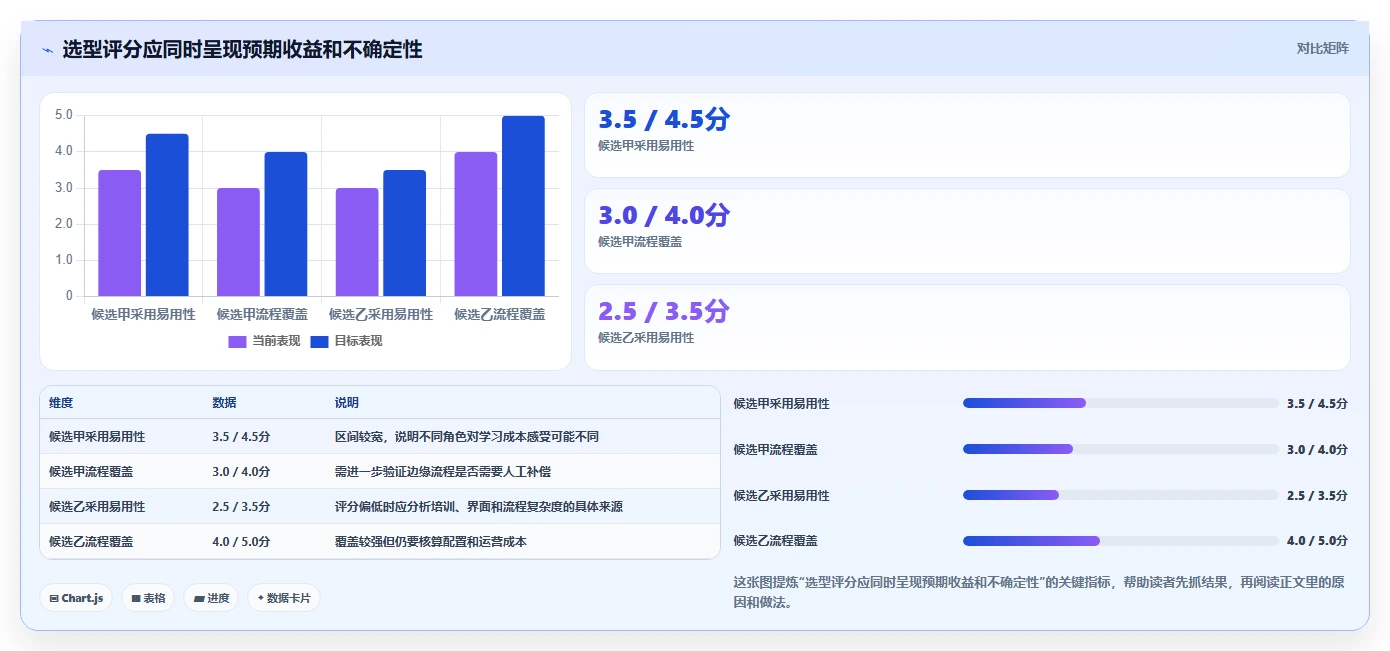Click the blue bar for 候选乙采用易用性
1390x651 pixels.
coord(405,233)
